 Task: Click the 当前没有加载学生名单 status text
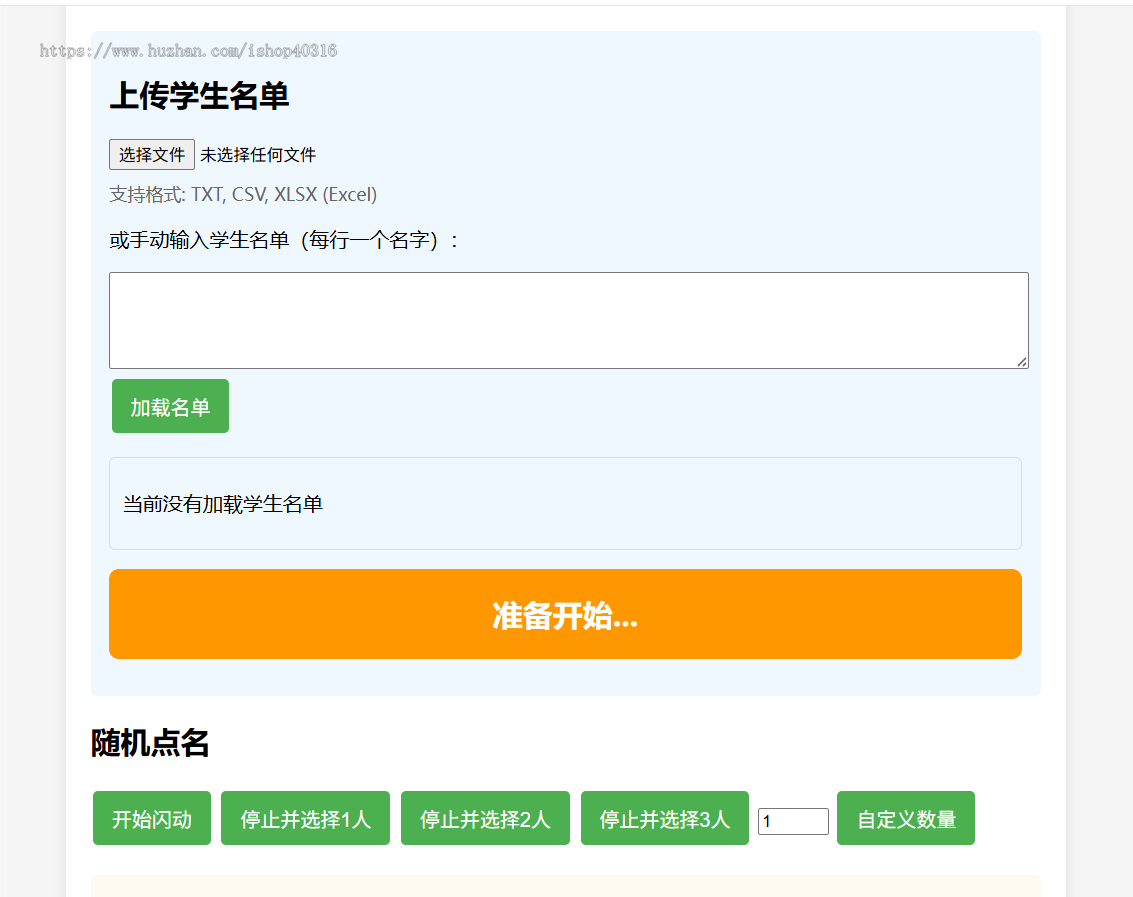223,504
